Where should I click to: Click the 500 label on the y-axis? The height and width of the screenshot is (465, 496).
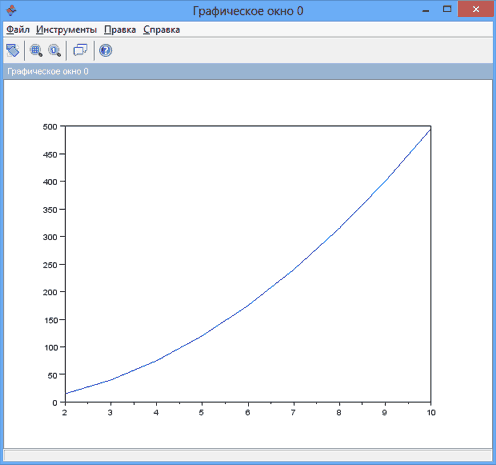pos(50,127)
